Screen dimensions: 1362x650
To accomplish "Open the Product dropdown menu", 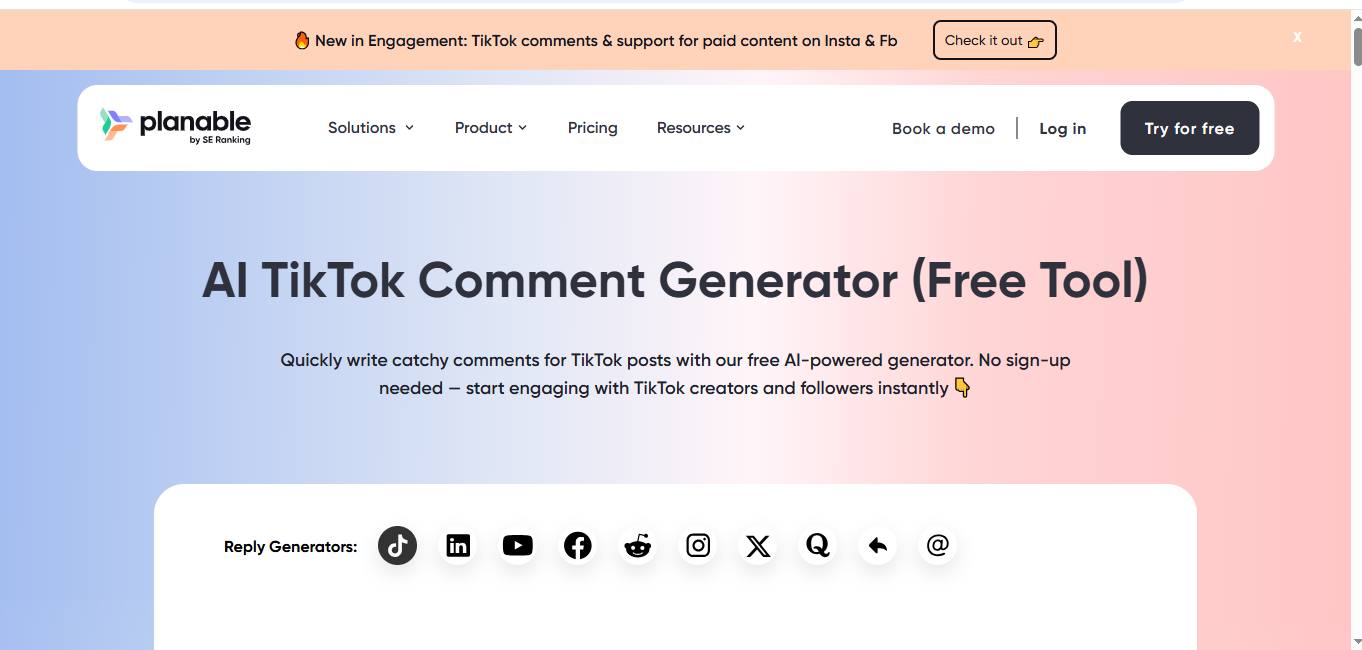I will pos(491,128).
